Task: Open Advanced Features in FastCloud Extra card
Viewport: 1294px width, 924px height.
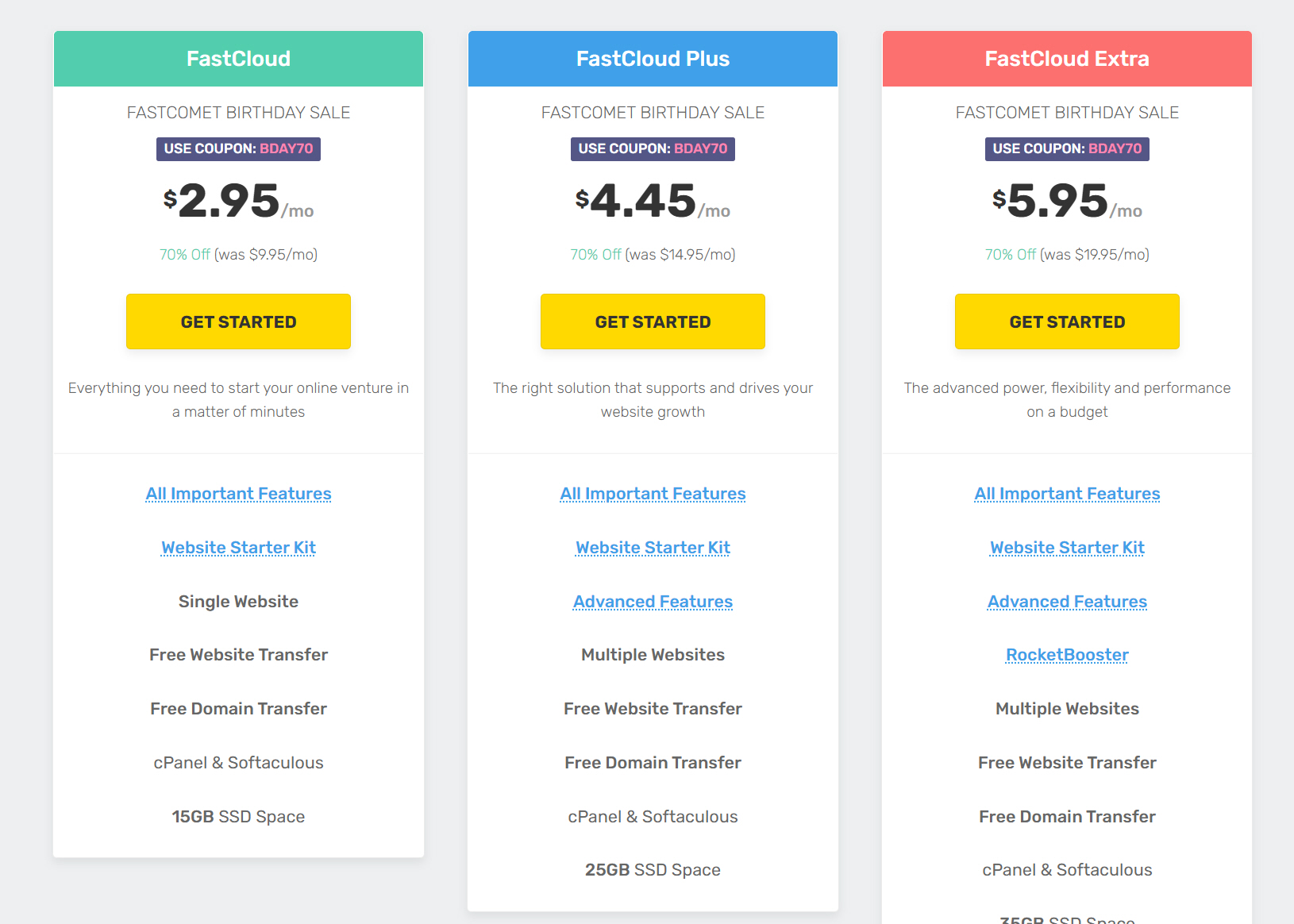Action: coord(1067,602)
